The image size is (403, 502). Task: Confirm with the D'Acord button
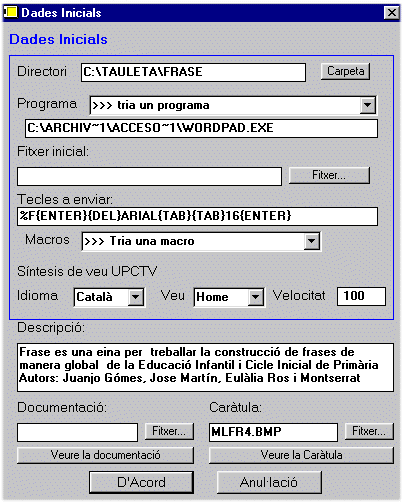click(141, 482)
